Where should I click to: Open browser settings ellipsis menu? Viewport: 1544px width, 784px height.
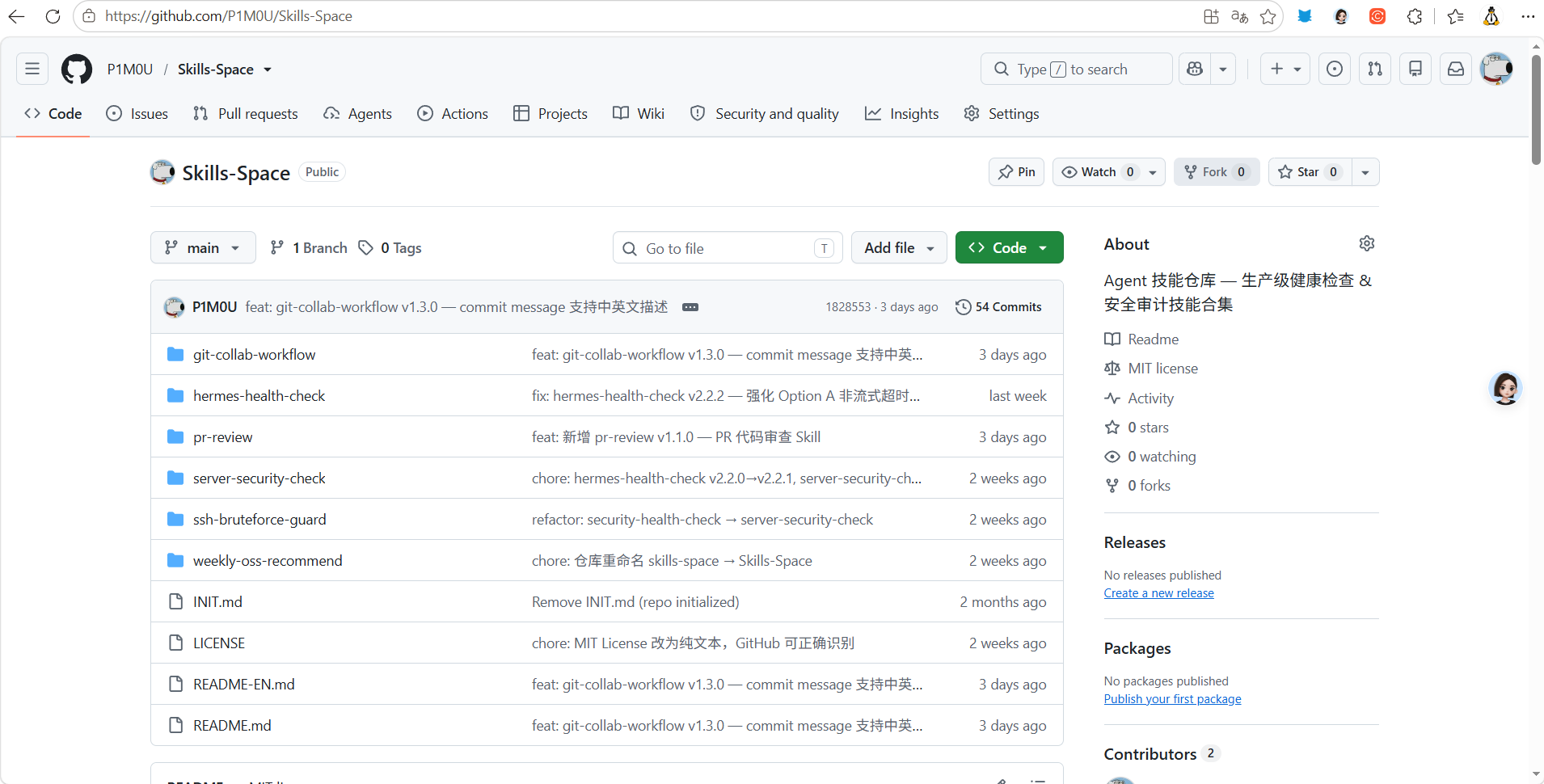(1527, 16)
